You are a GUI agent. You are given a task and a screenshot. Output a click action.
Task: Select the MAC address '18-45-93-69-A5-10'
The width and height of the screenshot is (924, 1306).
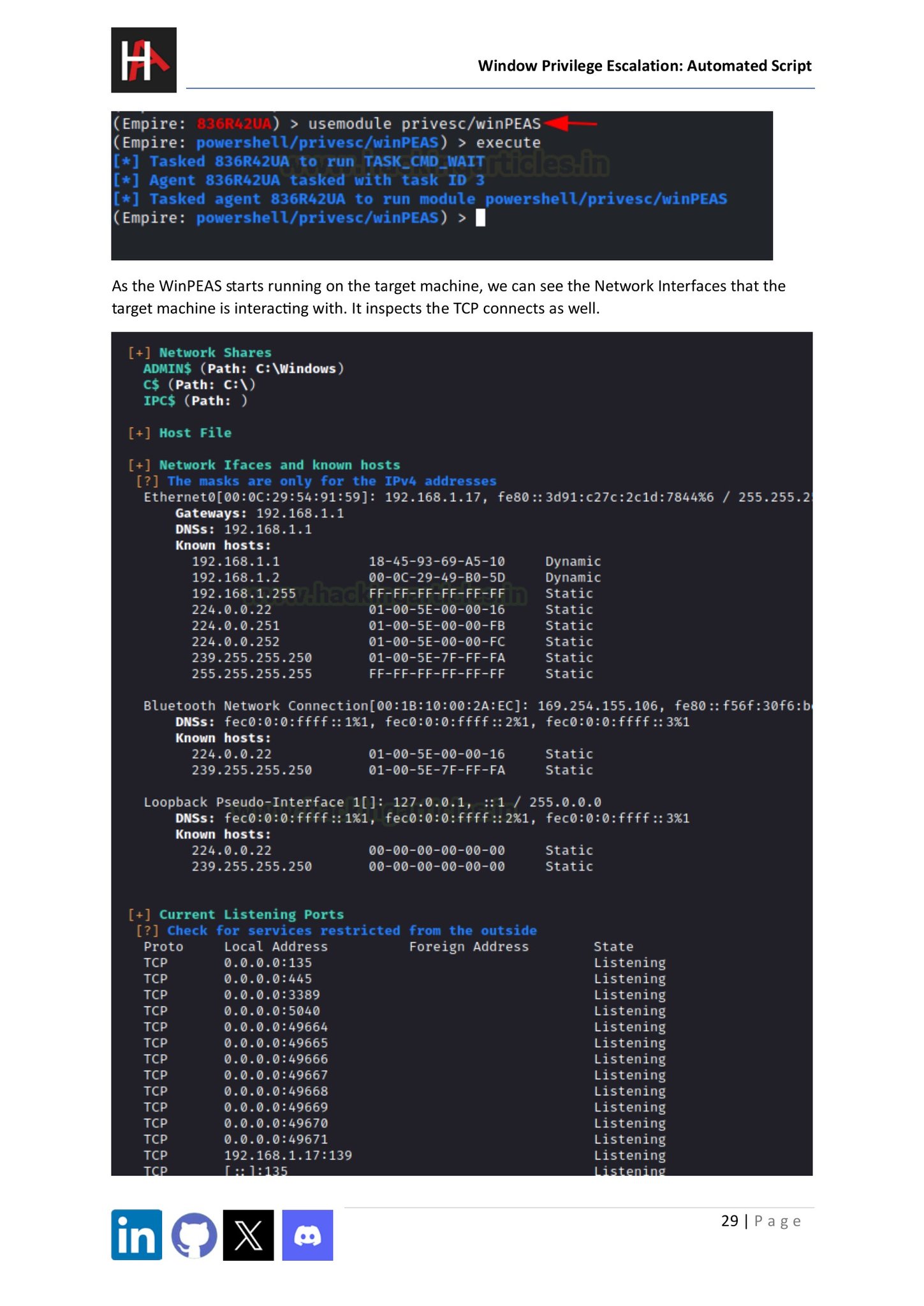(437, 561)
